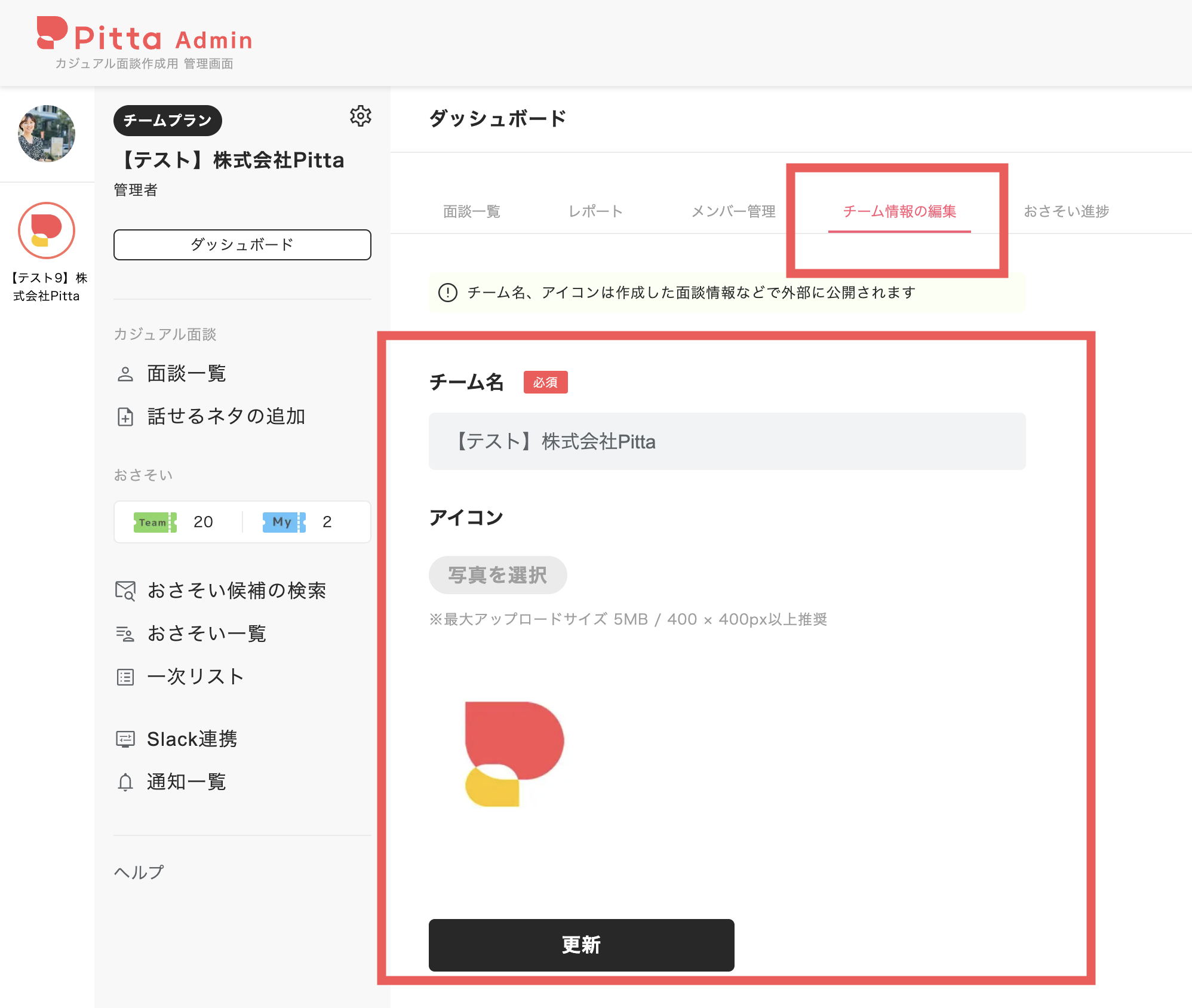Click the green Team ticket icon
The height and width of the screenshot is (1008, 1192).
coord(155,523)
